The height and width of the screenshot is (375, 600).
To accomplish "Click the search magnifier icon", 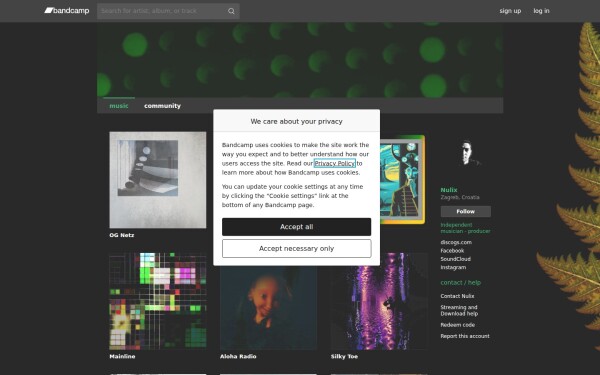I will pyautogui.click(x=231, y=11).
